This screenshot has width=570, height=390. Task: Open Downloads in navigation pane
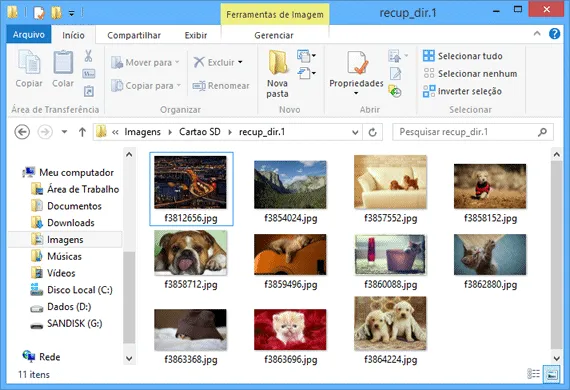pos(63,222)
